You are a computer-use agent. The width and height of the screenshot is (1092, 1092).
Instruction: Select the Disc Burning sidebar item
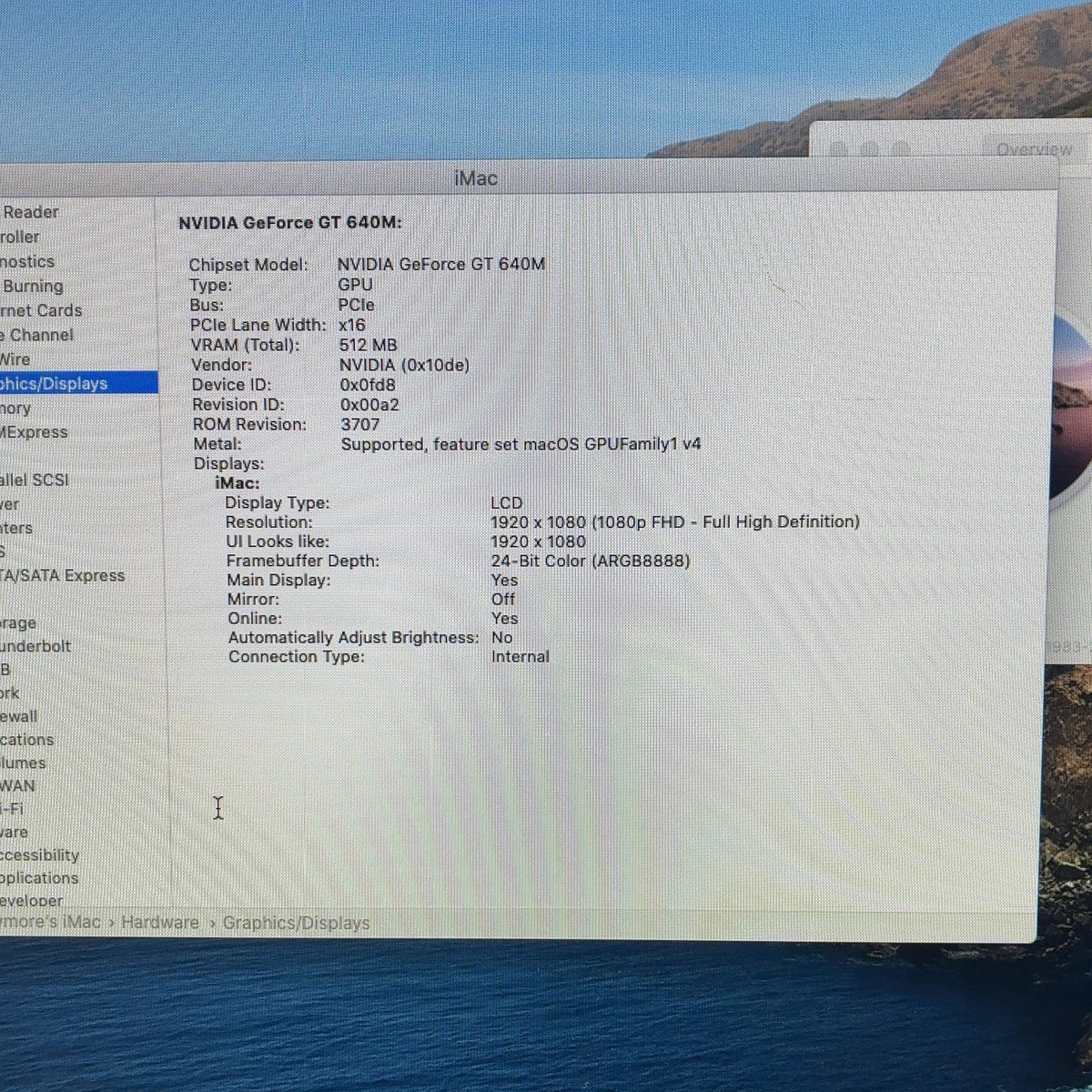click(32, 286)
